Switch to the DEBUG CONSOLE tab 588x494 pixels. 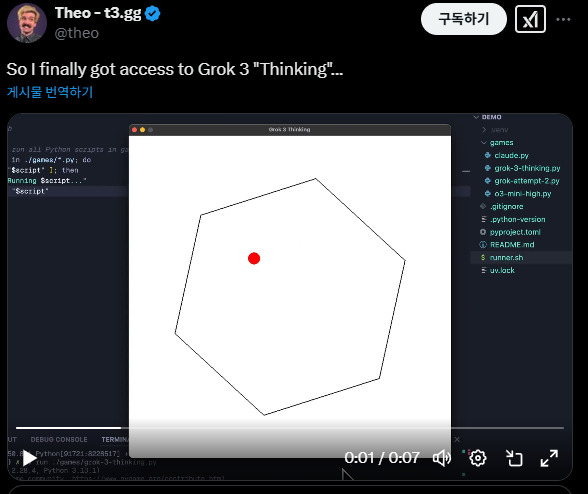point(59,439)
